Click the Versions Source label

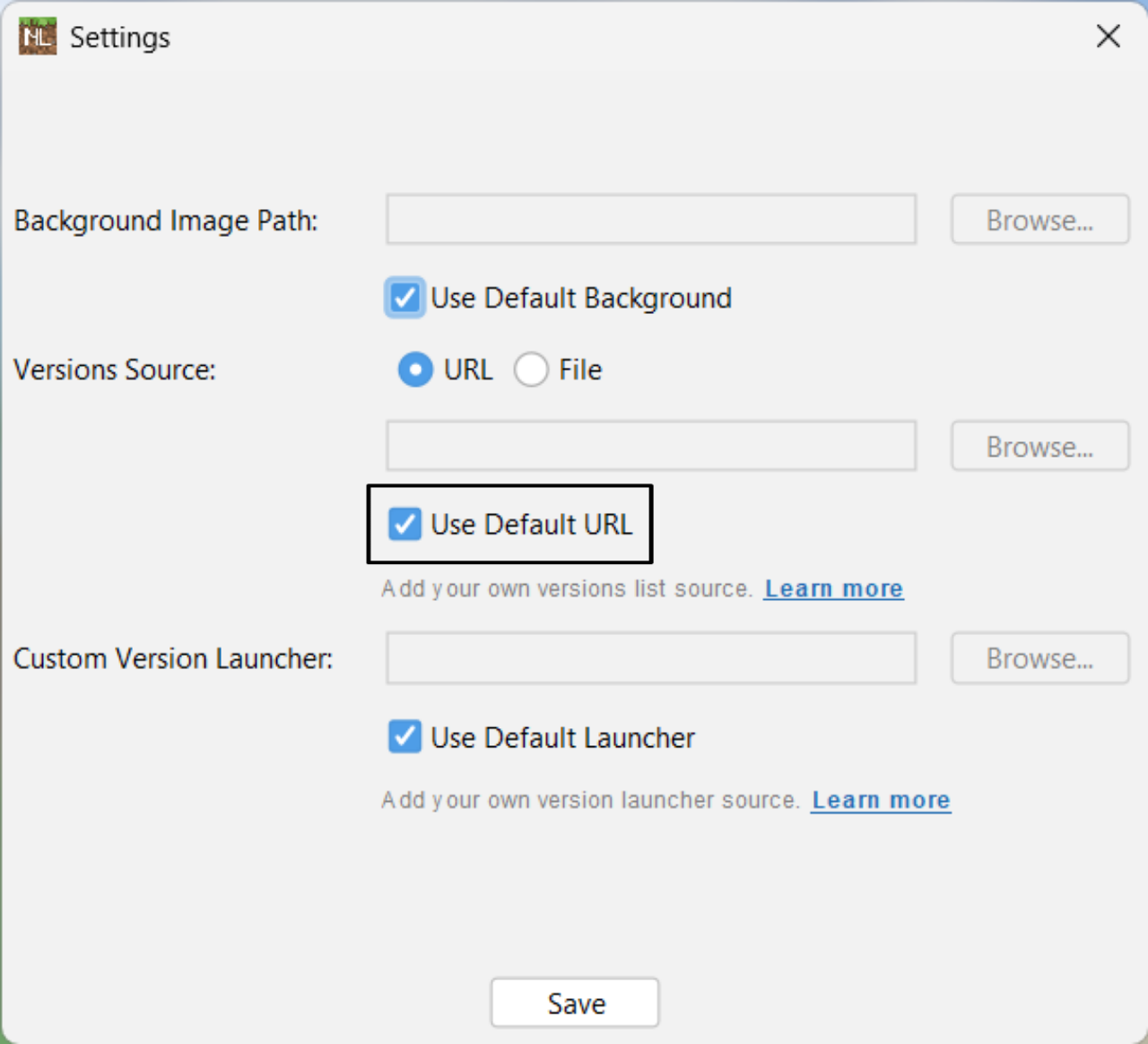115,370
